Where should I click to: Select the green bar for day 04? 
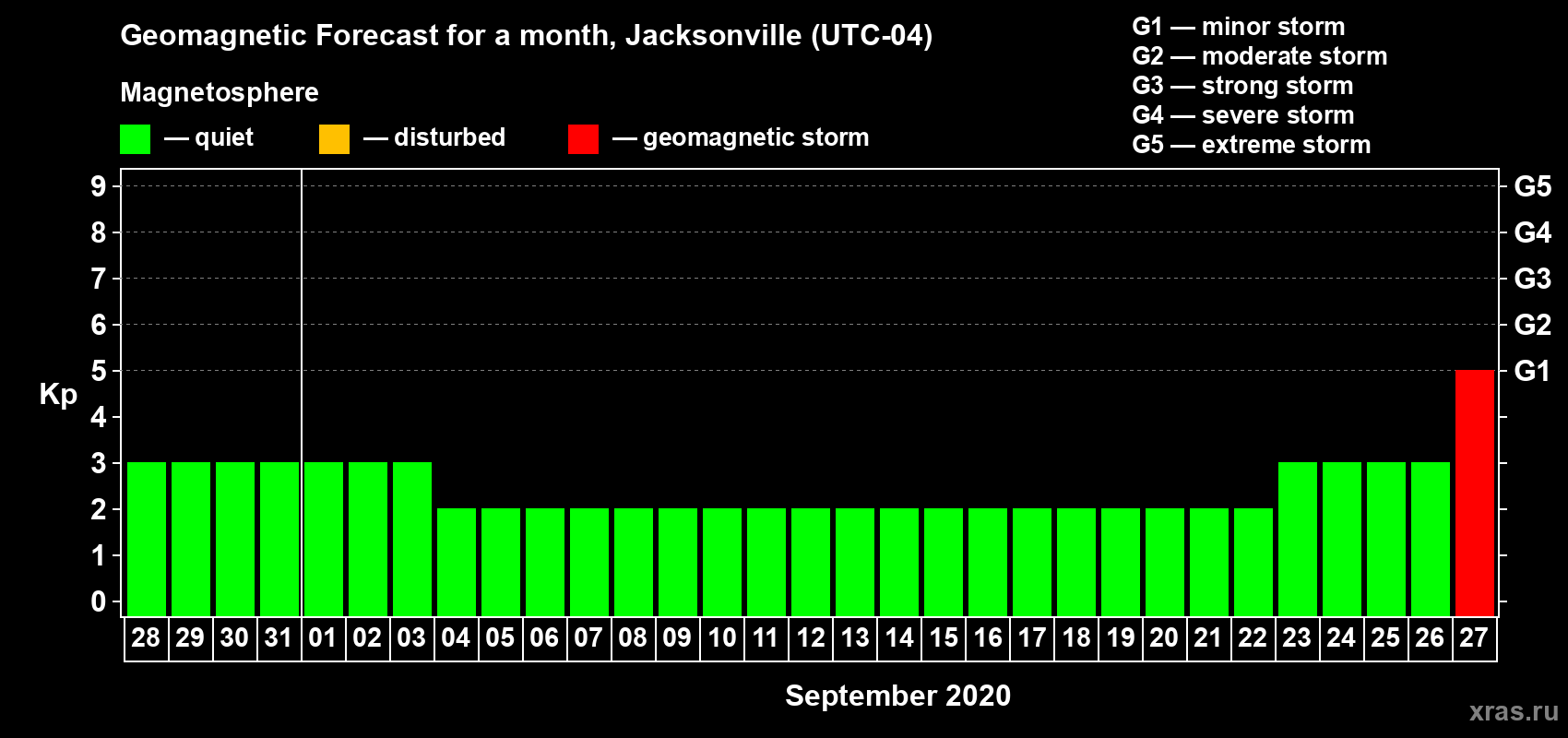[x=457, y=562]
